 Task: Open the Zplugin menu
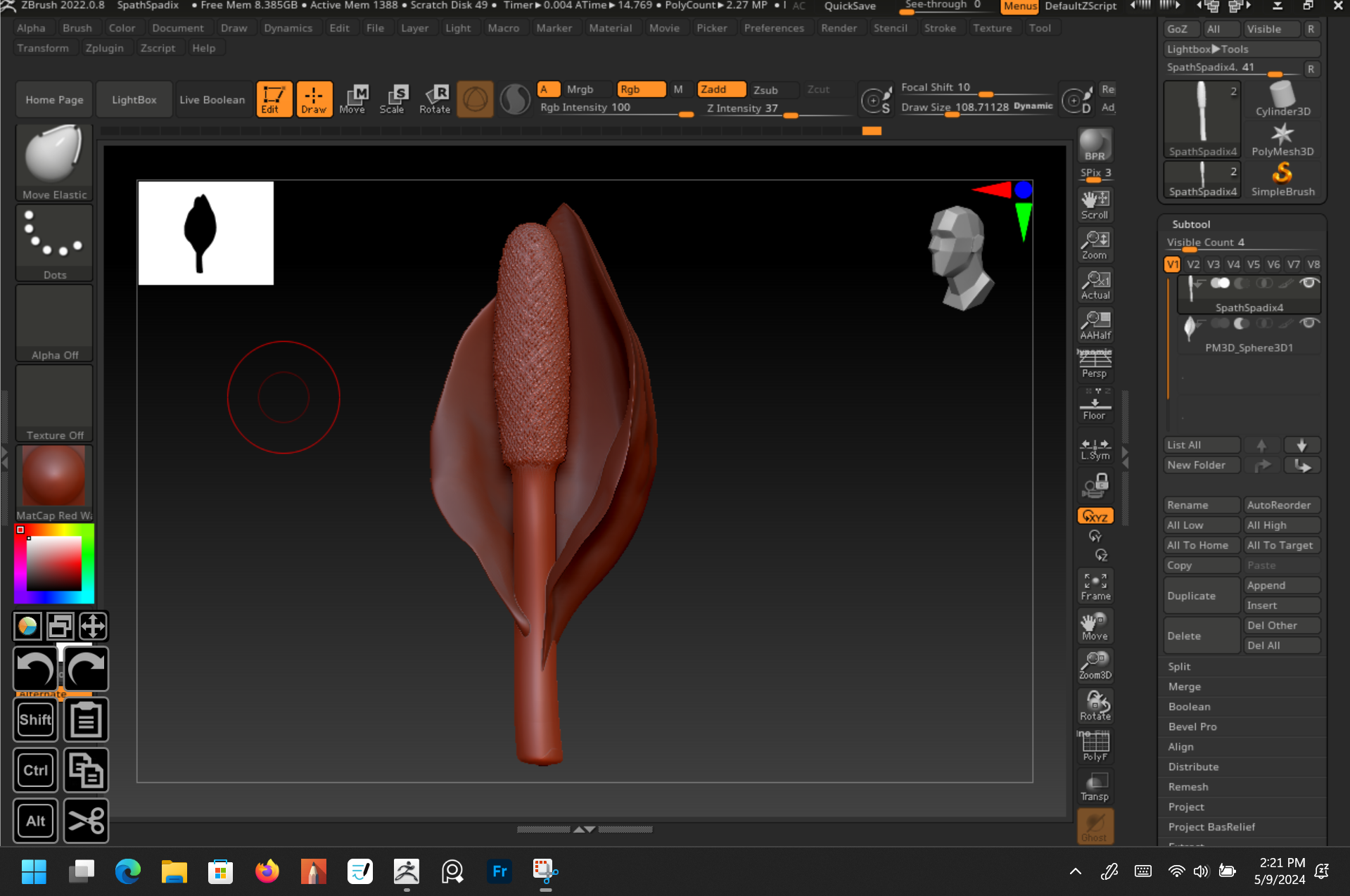pos(104,47)
